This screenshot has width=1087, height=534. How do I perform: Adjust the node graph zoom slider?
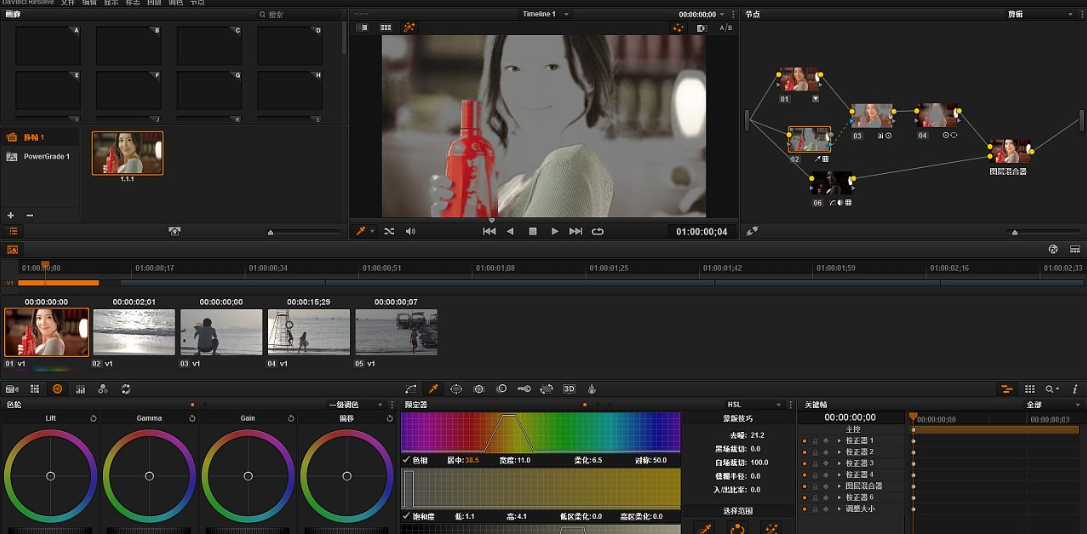point(1015,232)
